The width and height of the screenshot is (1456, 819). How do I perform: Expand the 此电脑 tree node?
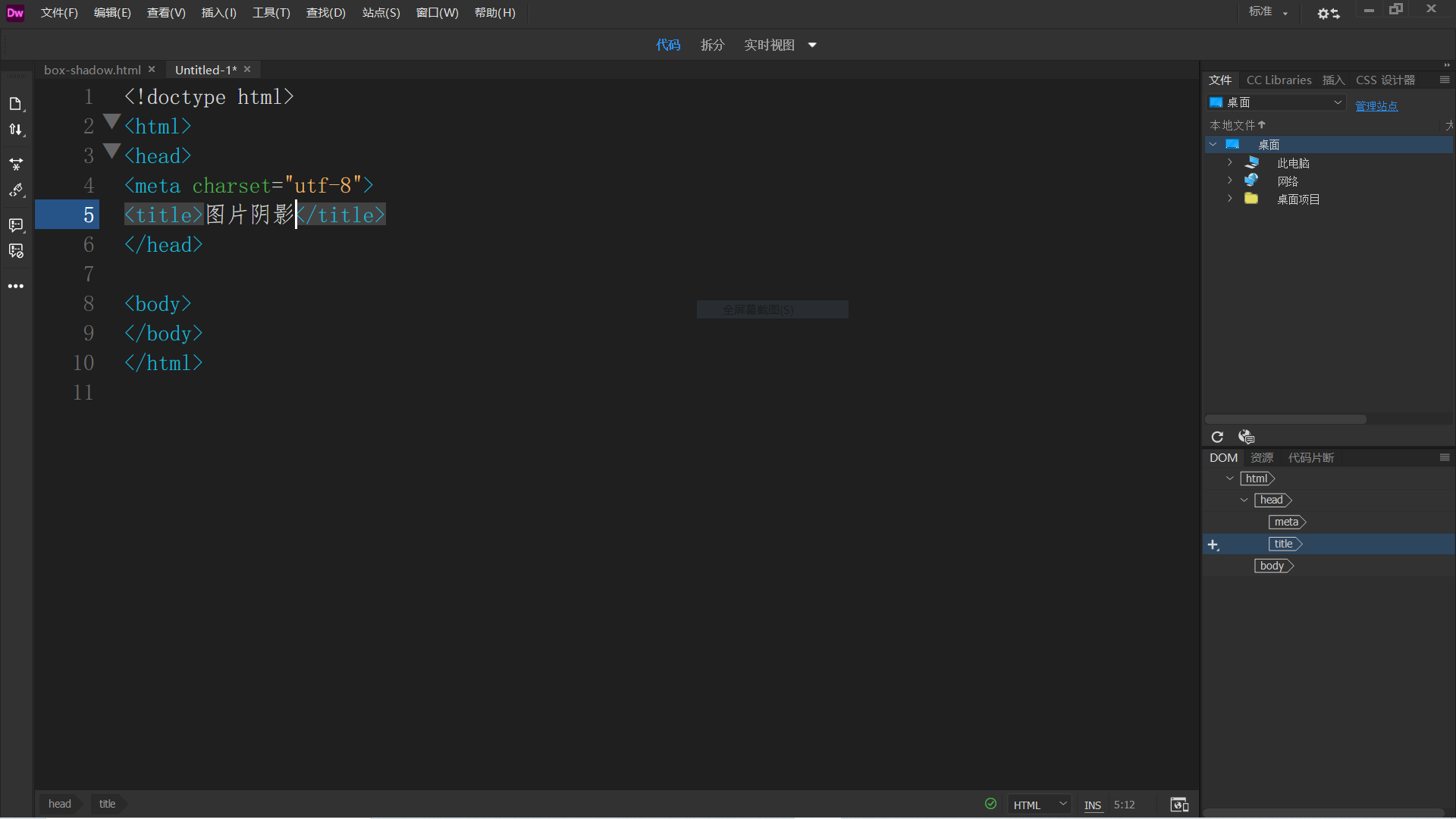1230,162
